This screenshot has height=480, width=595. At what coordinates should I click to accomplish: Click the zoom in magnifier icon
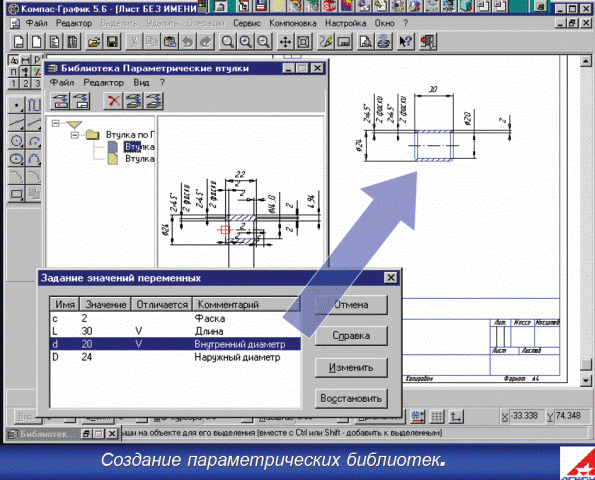[245, 41]
